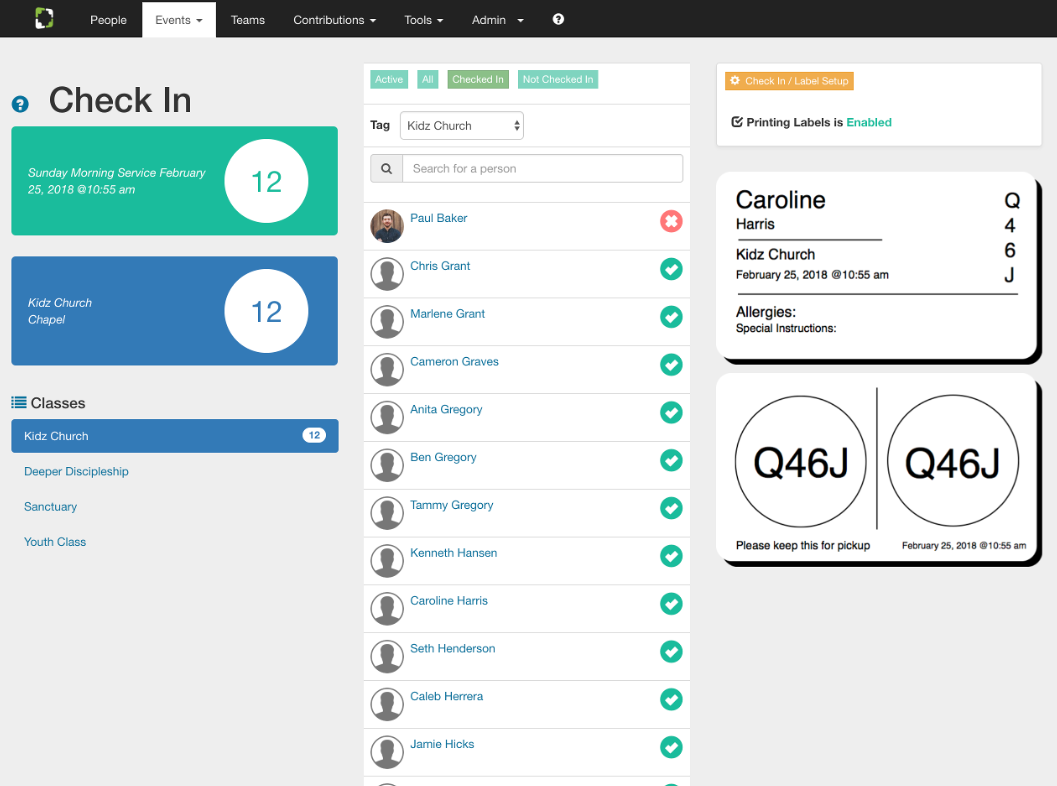The width and height of the screenshot is (1057, 786).
Task: Click the Sunday Morning Service event card
Action: [x=175, y=181]
